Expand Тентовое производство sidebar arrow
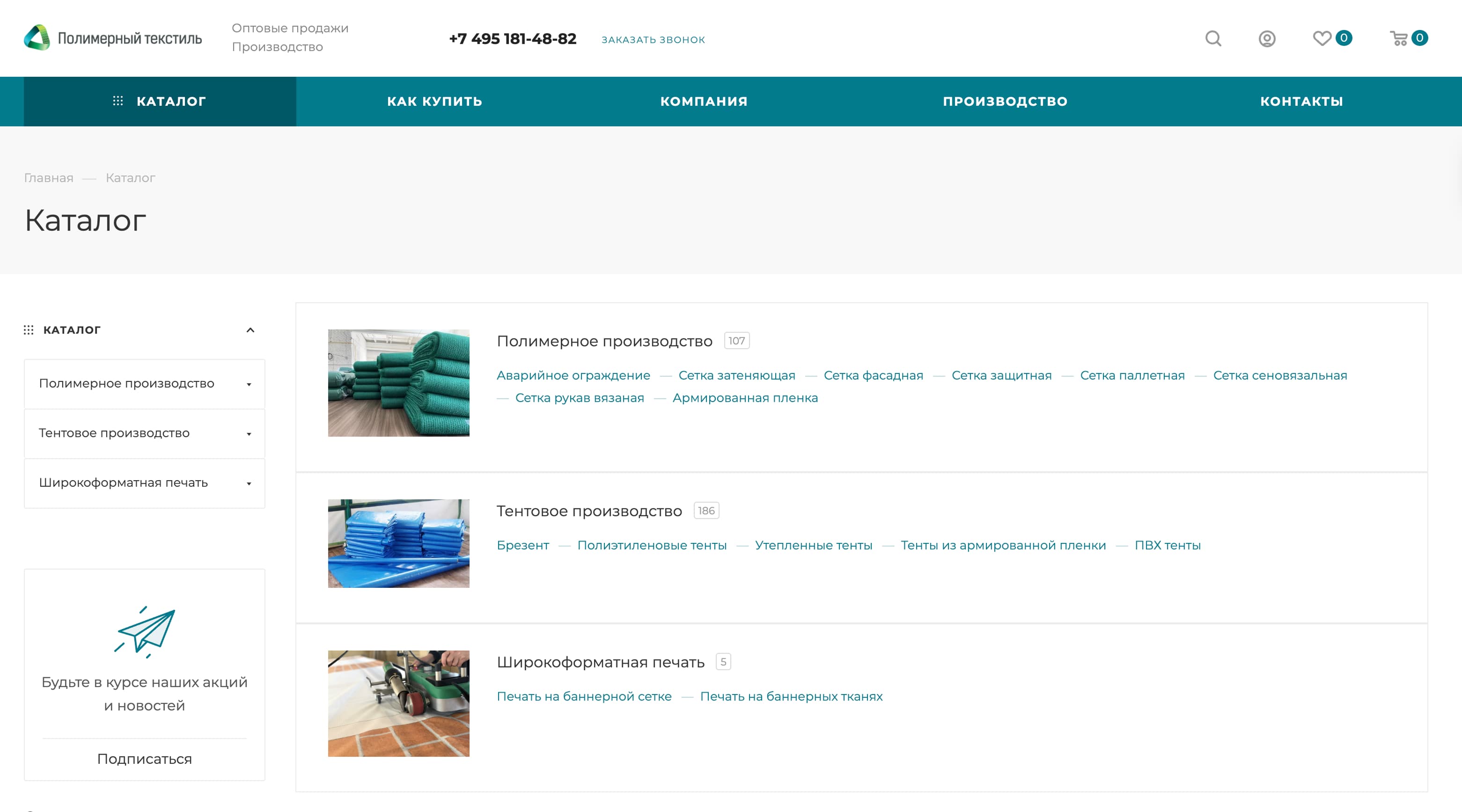Image resolution: width=1462 pixels, height=812 pixels. (x=249, y=434)
